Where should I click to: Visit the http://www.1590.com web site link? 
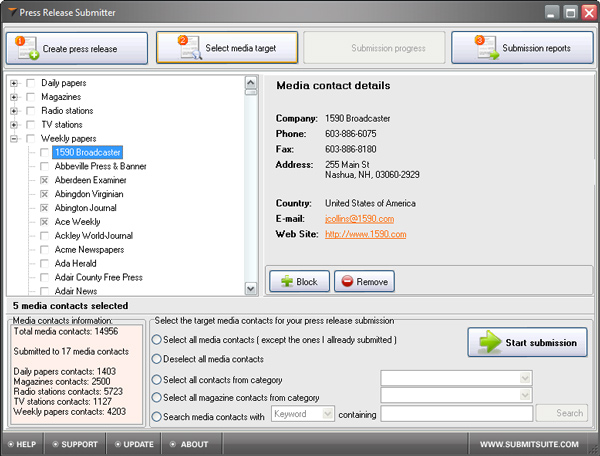(365, 234)
